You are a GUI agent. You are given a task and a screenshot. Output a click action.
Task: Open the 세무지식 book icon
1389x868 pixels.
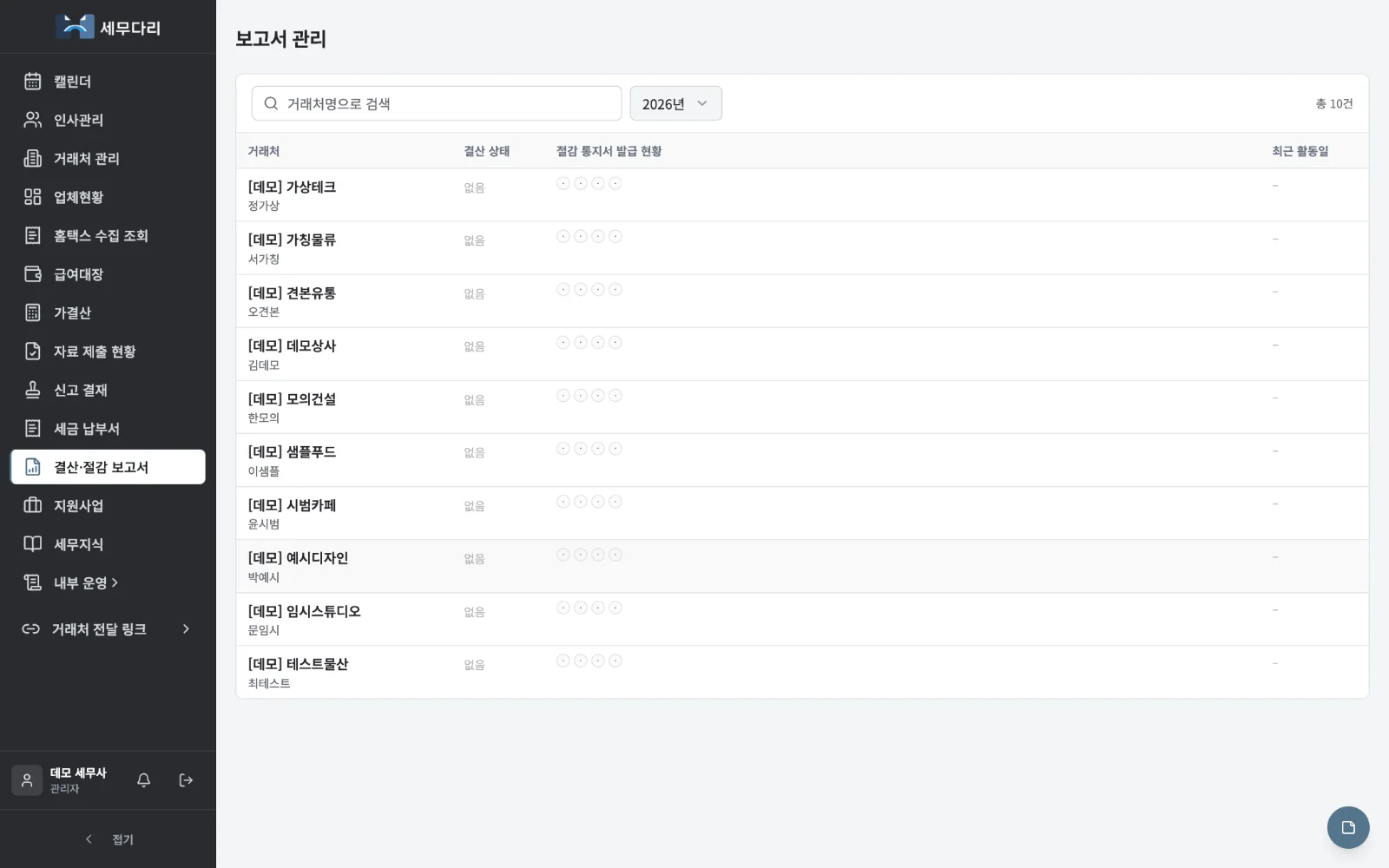[33, 544]
